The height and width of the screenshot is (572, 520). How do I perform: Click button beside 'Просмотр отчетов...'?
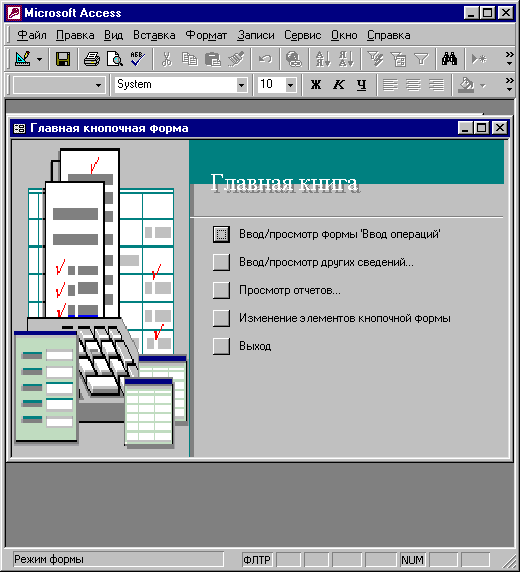click(x=221, y=290)
